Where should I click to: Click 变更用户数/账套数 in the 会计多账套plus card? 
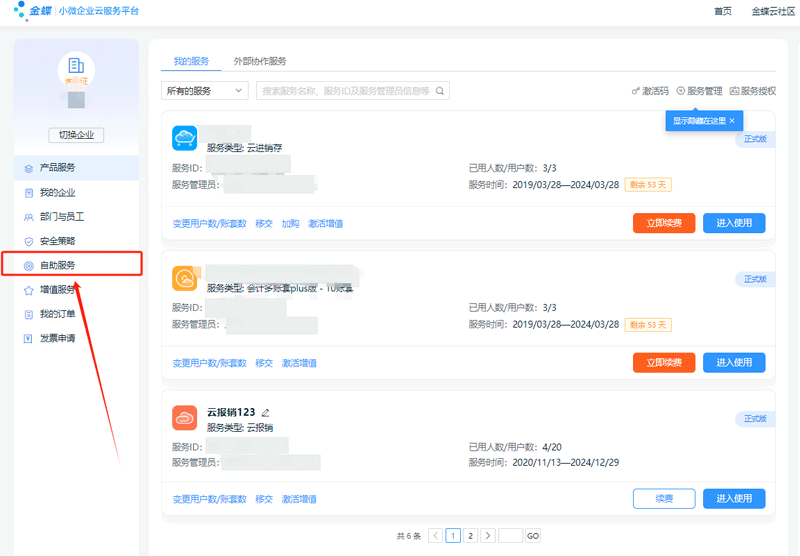tap(210, 363)
